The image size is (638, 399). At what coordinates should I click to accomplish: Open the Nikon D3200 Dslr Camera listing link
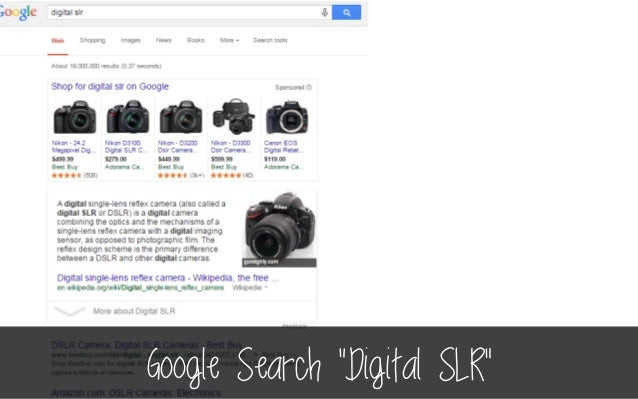tap(178, 147)
